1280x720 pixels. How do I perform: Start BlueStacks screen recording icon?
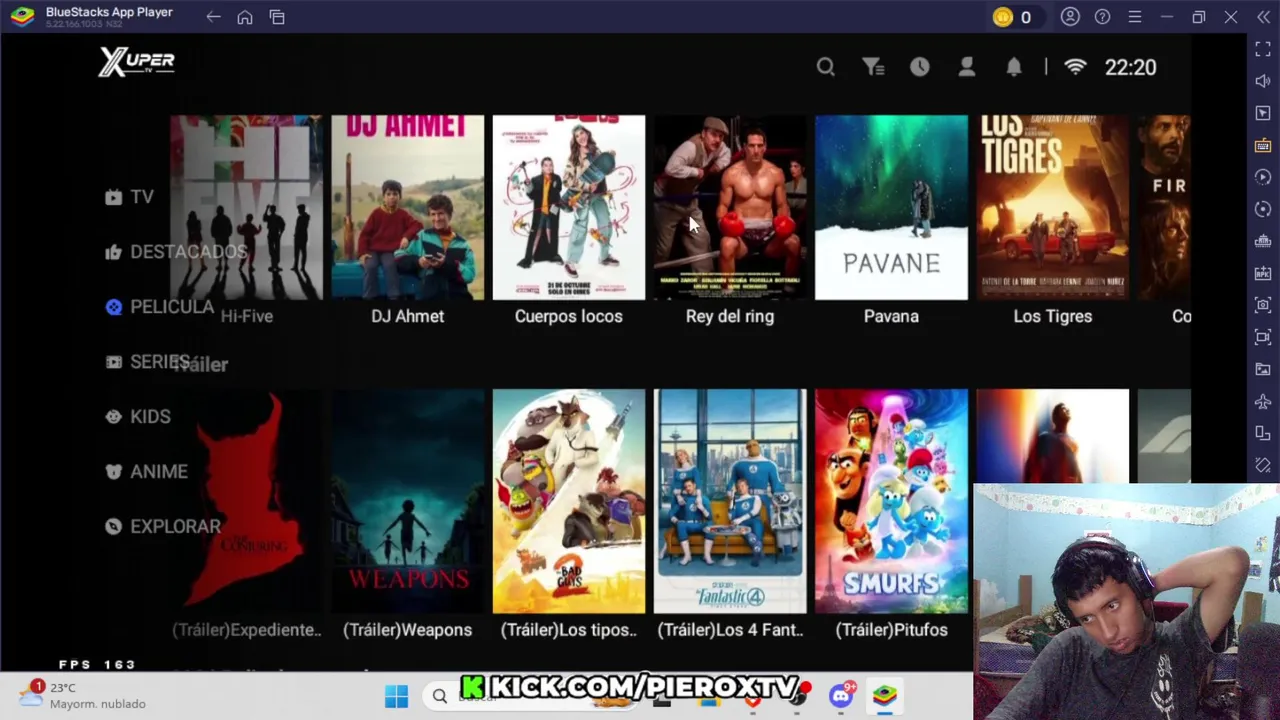[x=1263, y=337]
